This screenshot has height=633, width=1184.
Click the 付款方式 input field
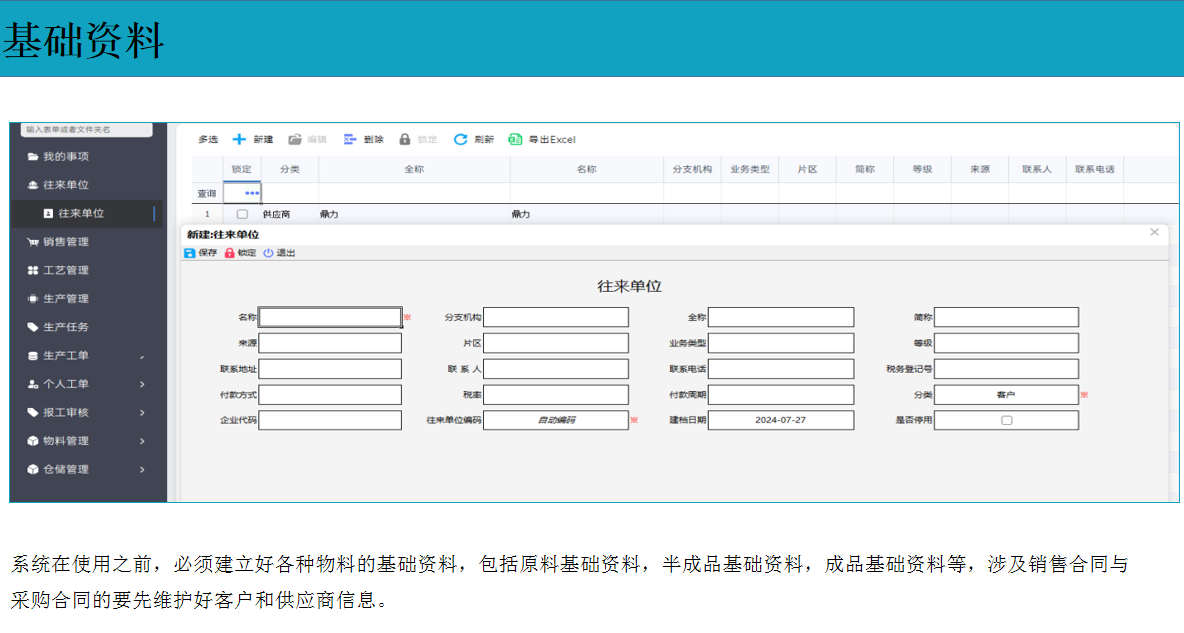pos(330,394)
